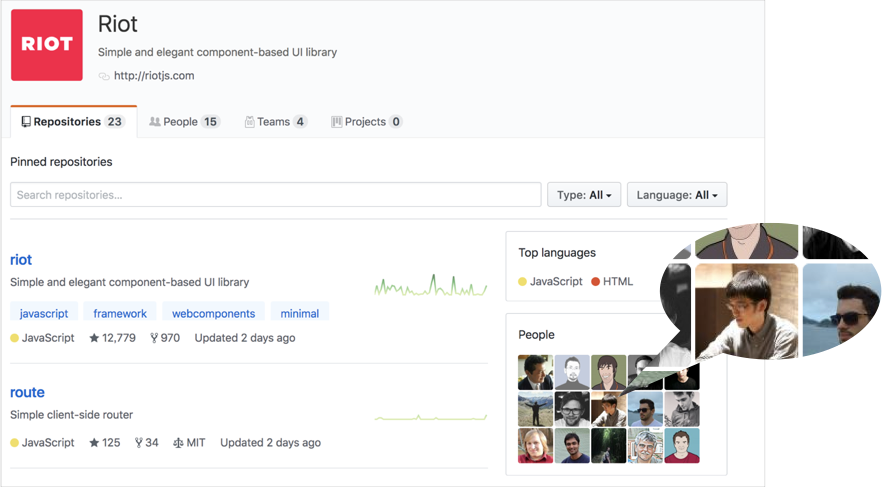Select the webcomponents topic tag
The width and height of the screenshot is (882, 487).
click(x=213, y=313)
